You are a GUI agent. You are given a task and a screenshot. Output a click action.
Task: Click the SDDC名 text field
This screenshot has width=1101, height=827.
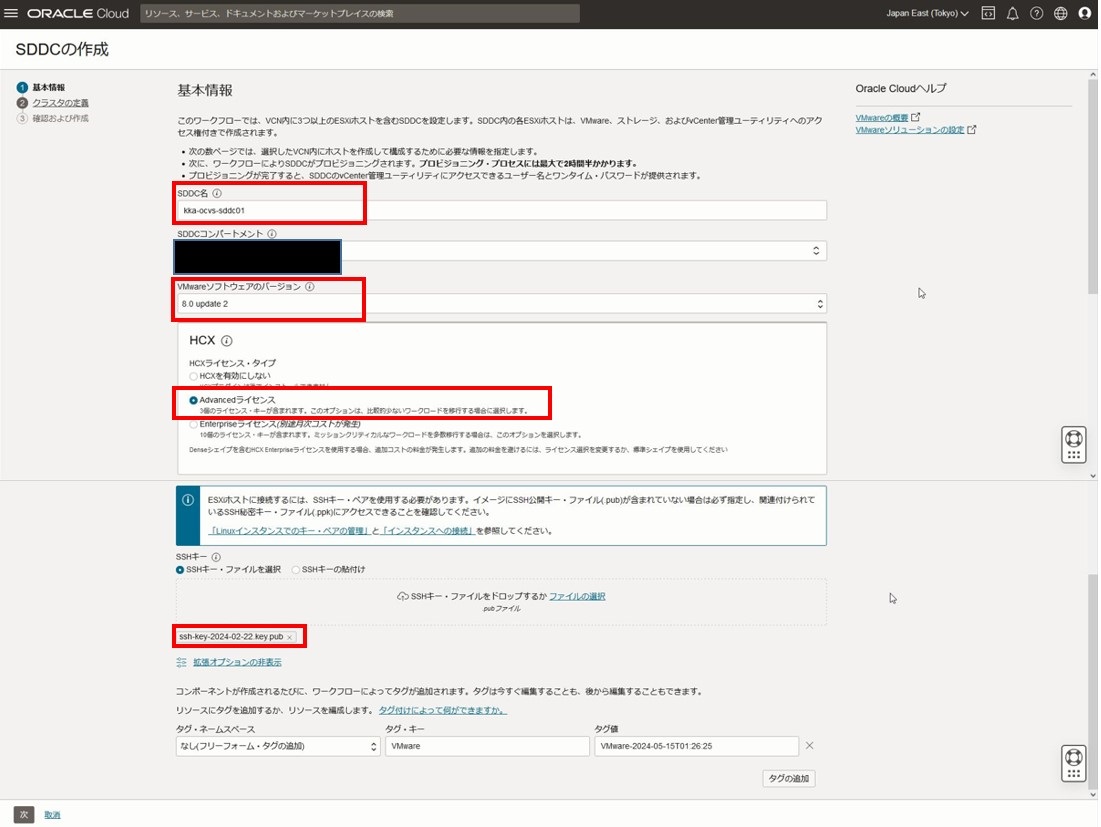click(500, 210)
